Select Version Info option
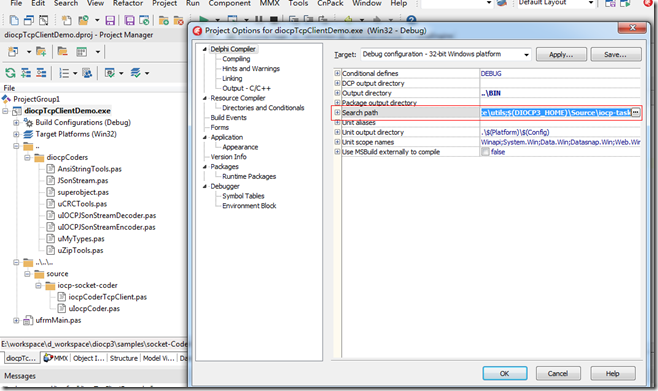Viewport: 658px width, 391px height. pyautogui.click(x=228, y=157)
